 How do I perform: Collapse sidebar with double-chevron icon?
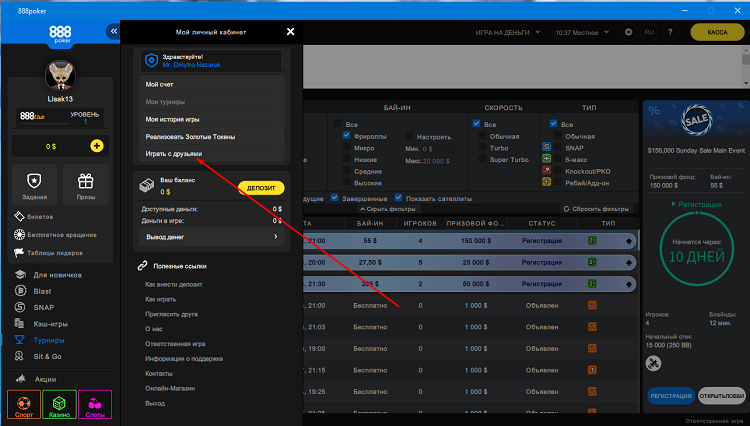[113, 32]
